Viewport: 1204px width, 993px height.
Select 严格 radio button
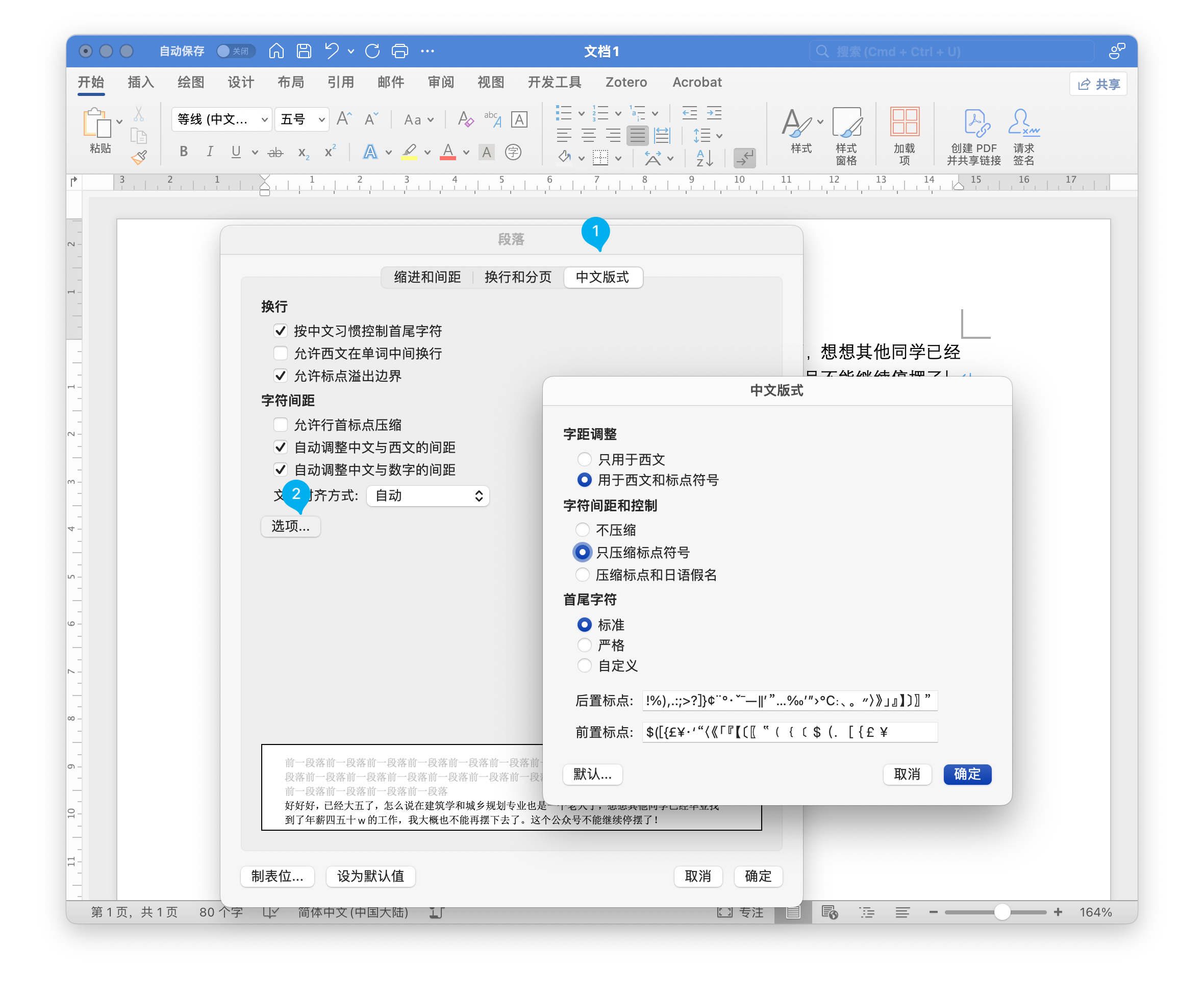point(584,645)
